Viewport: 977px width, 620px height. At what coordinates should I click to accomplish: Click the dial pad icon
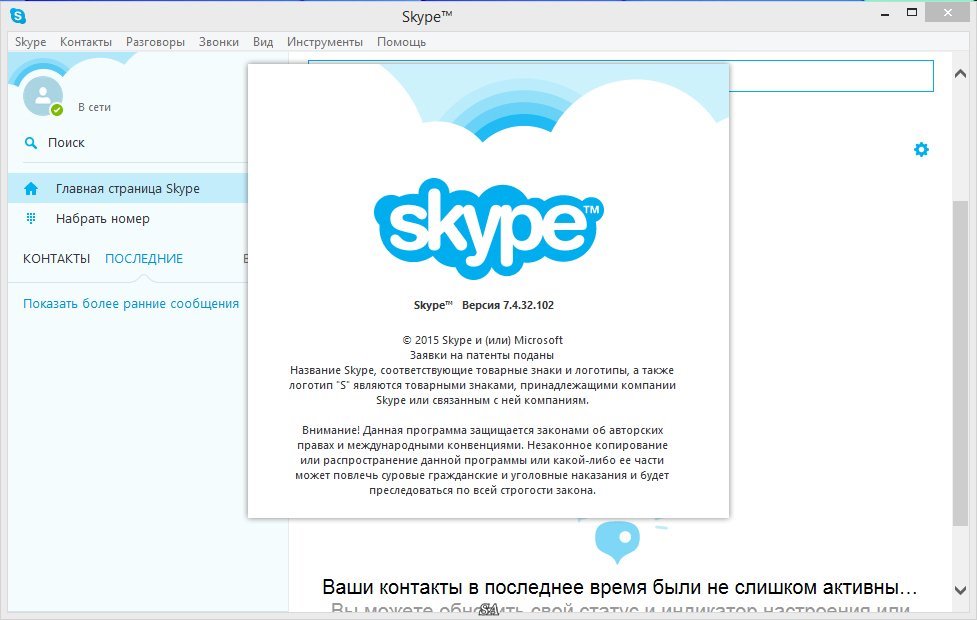[31, 219]
